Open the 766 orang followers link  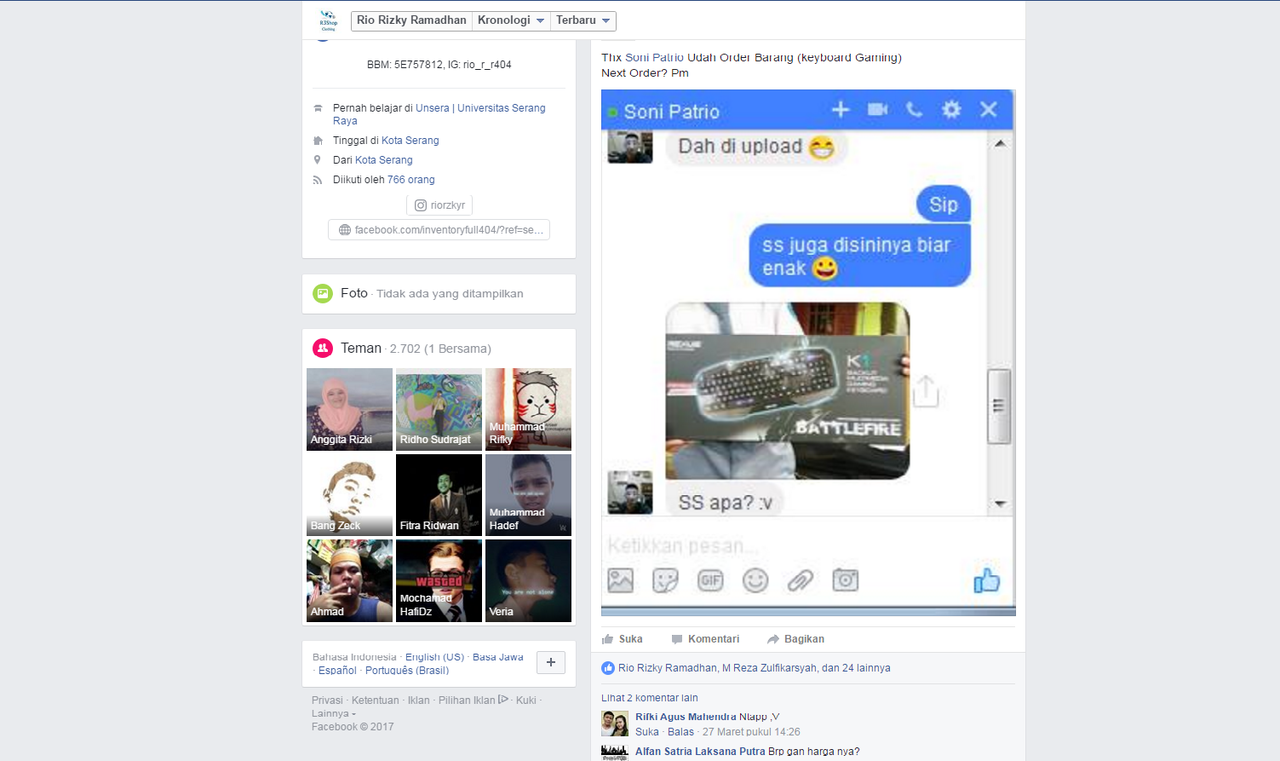411,180
